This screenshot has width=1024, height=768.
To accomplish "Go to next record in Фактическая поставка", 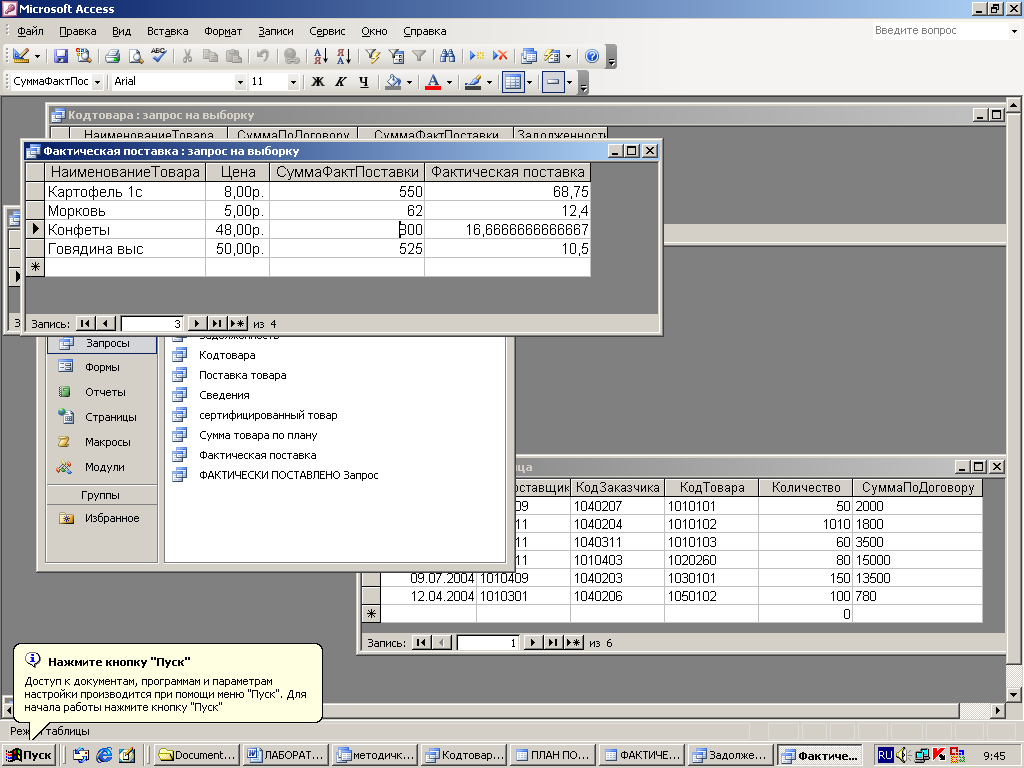I will tap(197, 323).
